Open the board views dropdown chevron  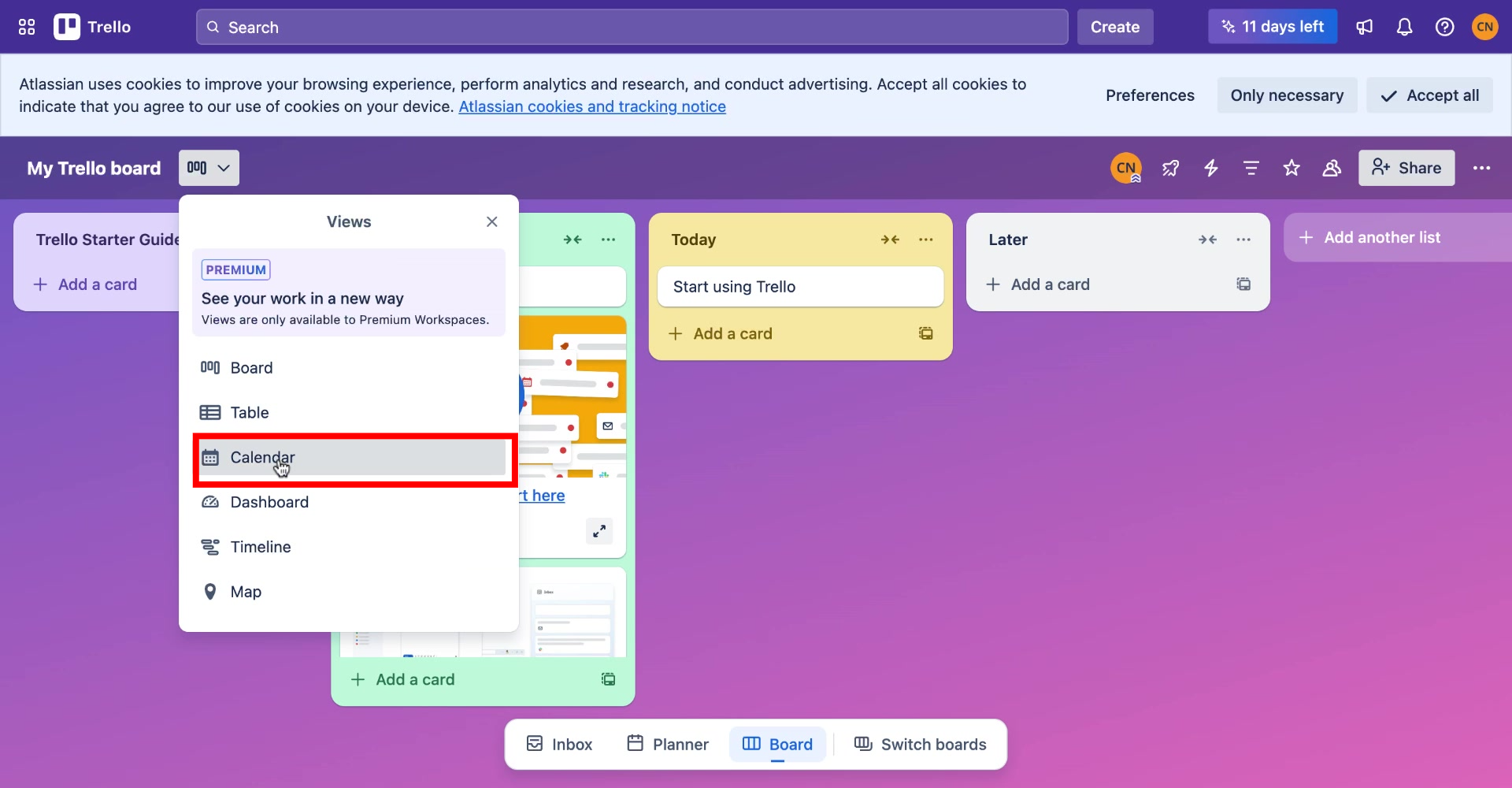tap(221, 167)
